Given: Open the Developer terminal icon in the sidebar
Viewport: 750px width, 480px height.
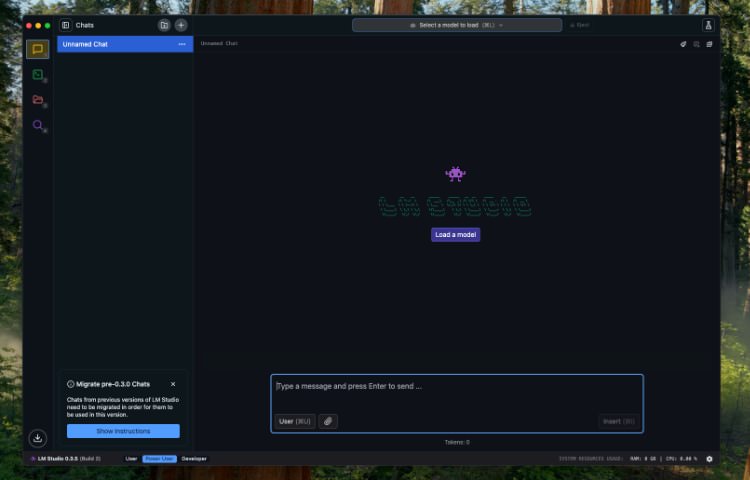Looking at the screenshot, I should (38, 75).
